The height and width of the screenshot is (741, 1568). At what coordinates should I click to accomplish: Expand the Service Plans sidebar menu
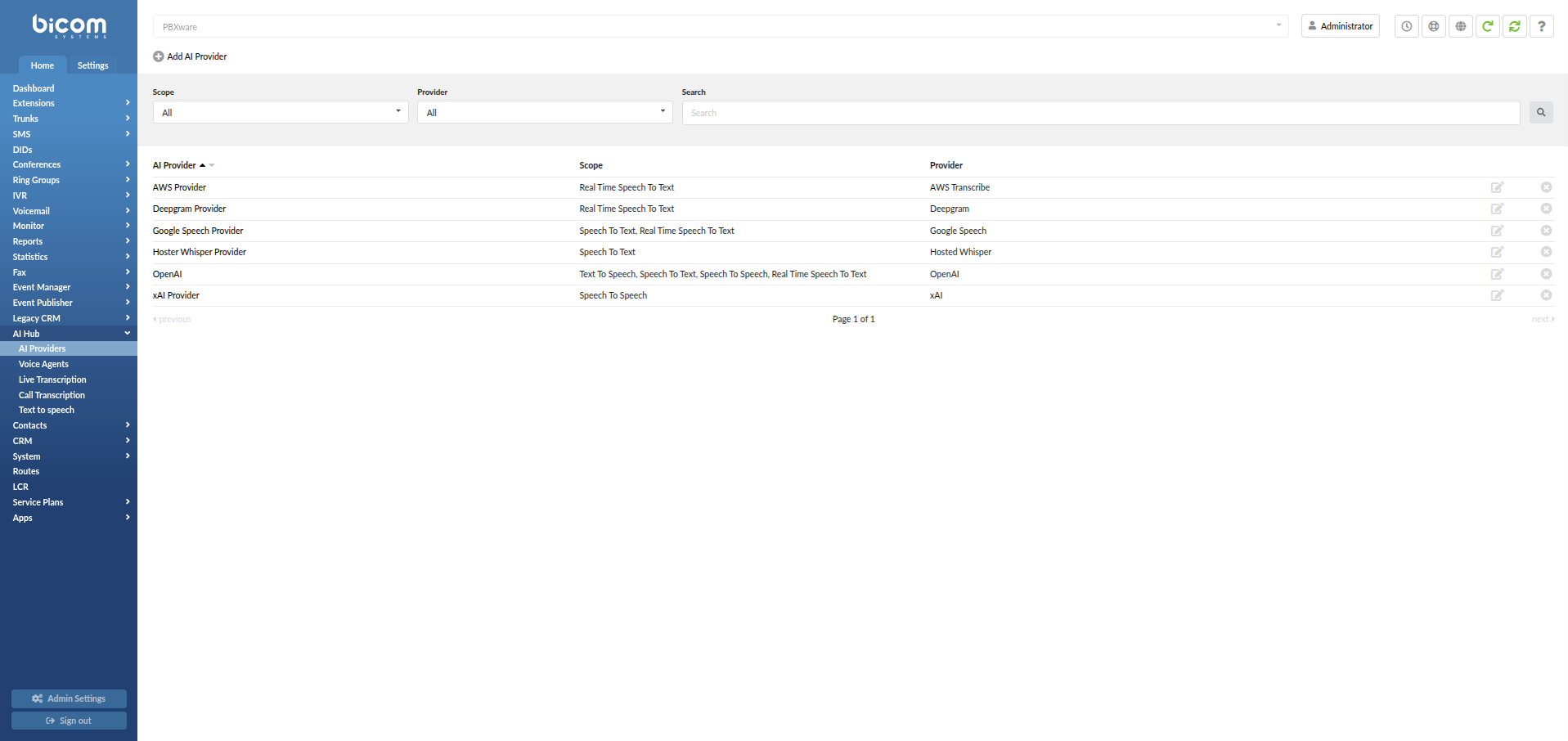(69, 502)
